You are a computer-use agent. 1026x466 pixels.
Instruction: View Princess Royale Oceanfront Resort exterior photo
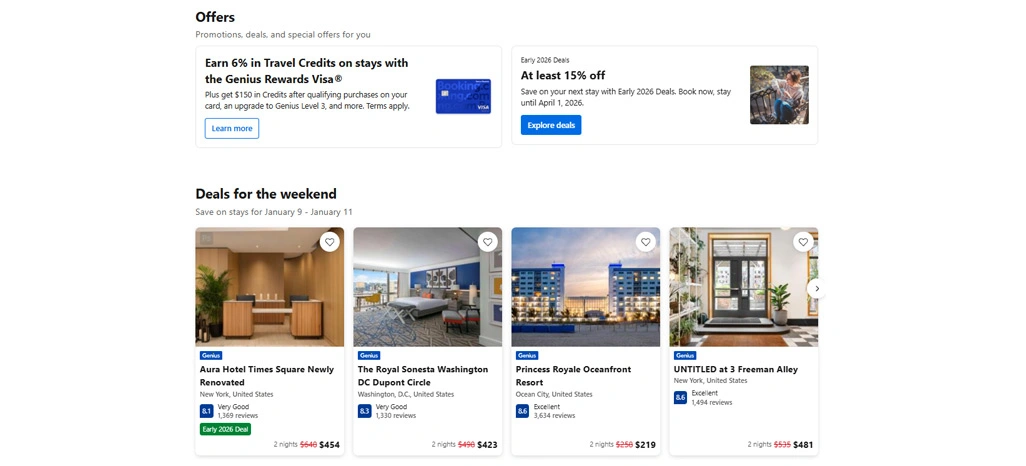(586, 287)
